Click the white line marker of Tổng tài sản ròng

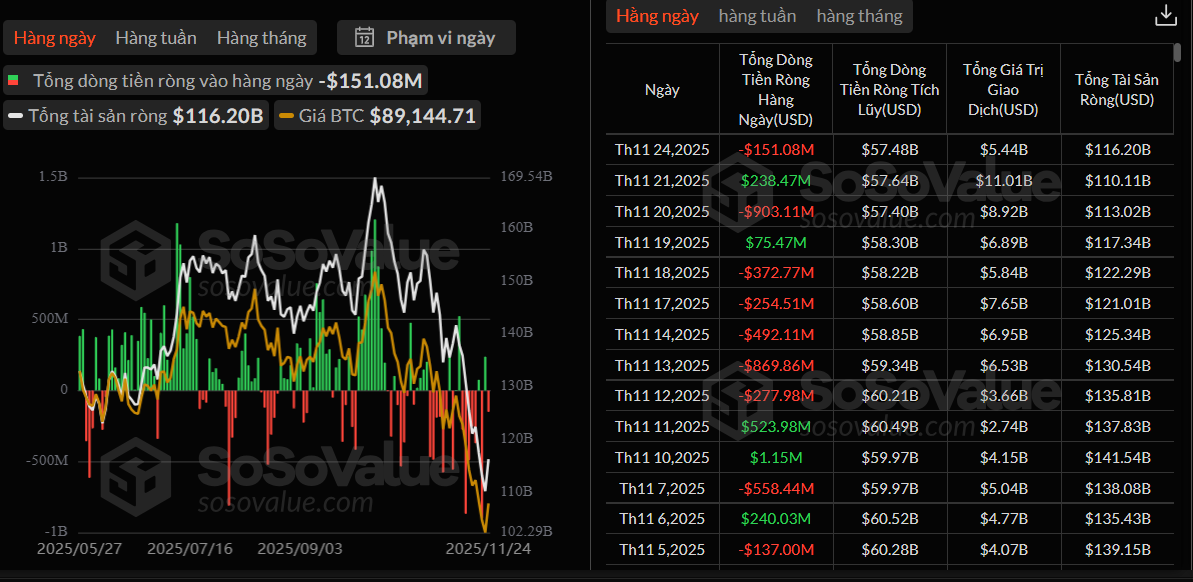click(x=16, y=116)
